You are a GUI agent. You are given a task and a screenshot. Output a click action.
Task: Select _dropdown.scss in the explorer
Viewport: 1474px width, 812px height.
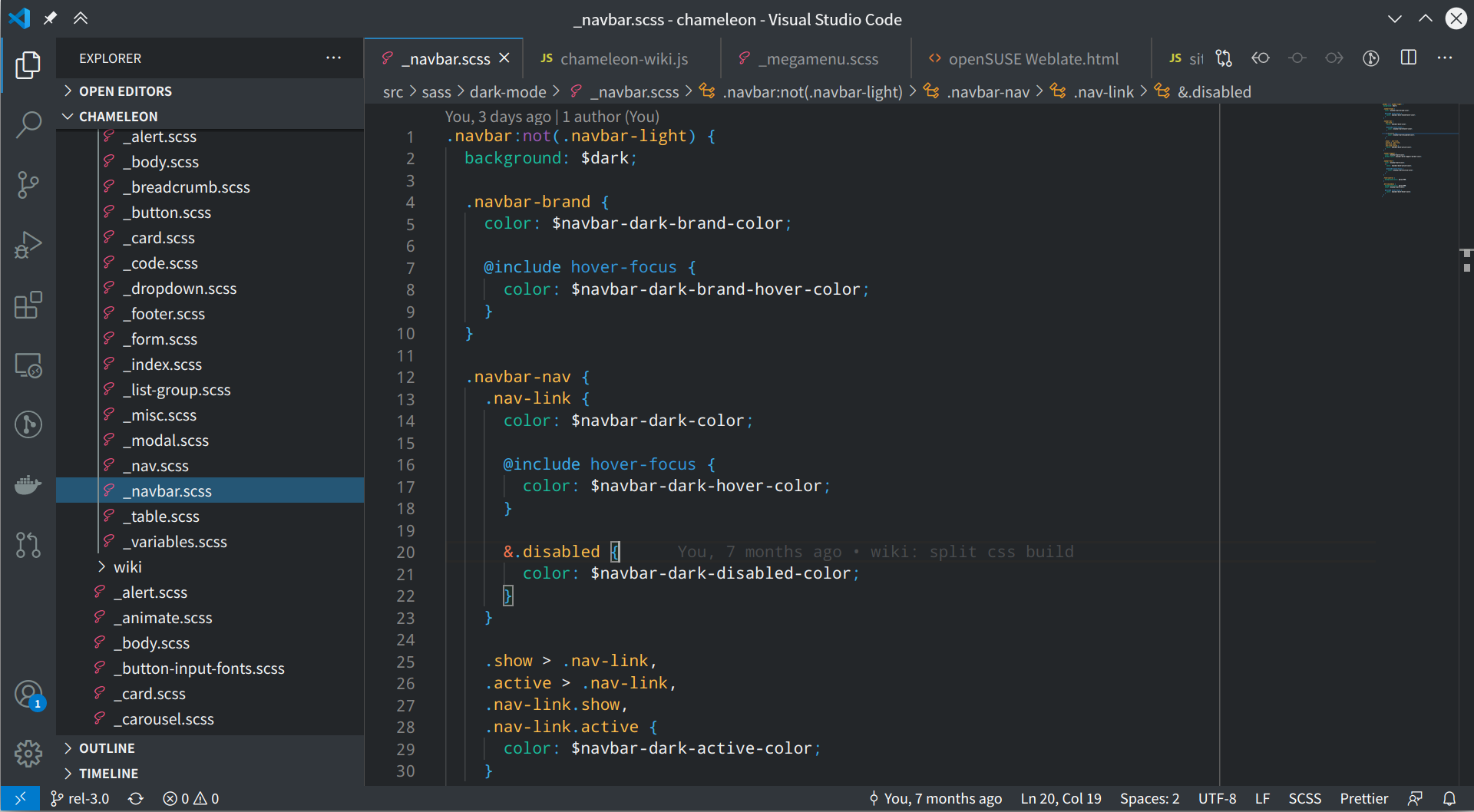point(180,288)
